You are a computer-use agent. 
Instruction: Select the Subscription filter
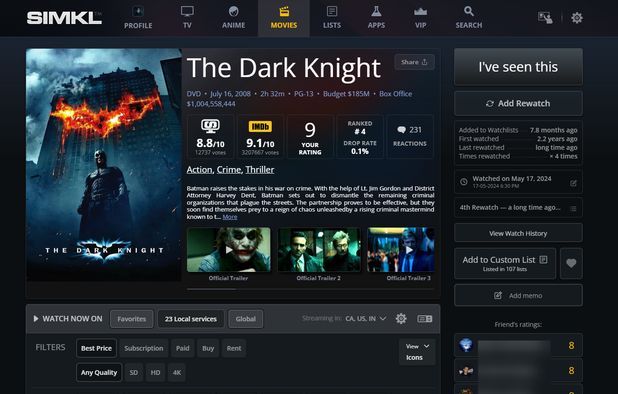pyautogui.click(x=144, y=348)
